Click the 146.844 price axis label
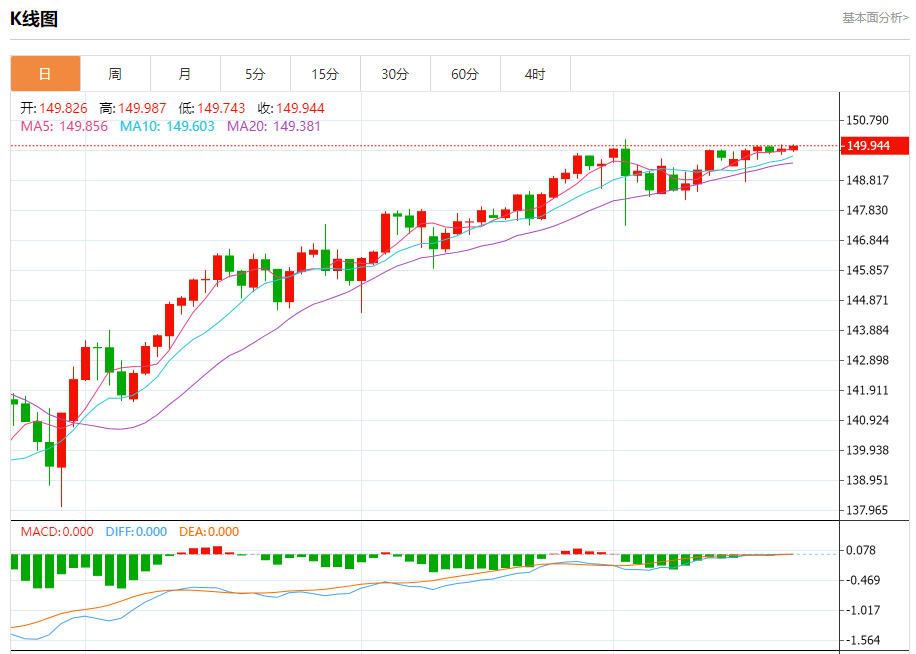 click(868, 240)
